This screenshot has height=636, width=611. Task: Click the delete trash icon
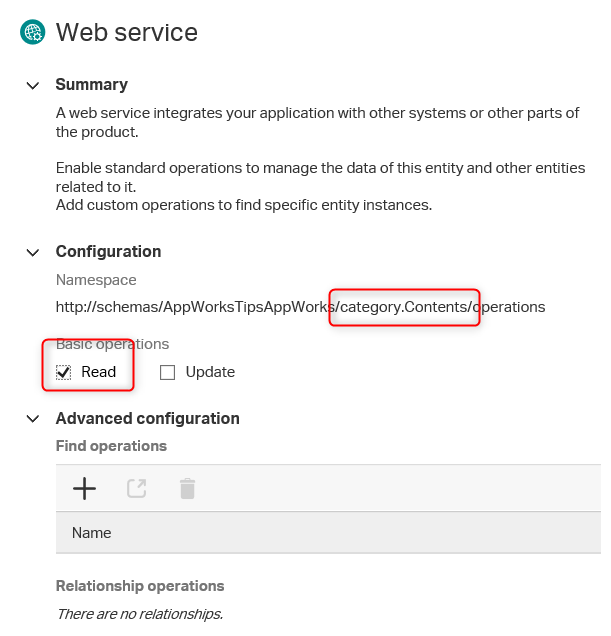coord(187,488)
